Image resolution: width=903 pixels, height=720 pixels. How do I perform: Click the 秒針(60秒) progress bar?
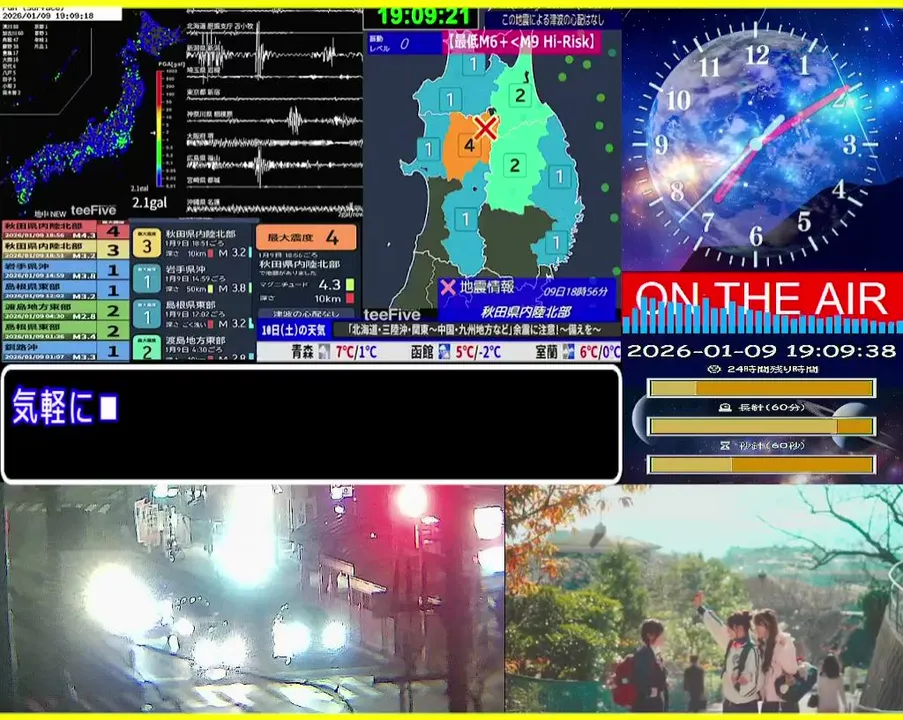(x=761, y=465)
